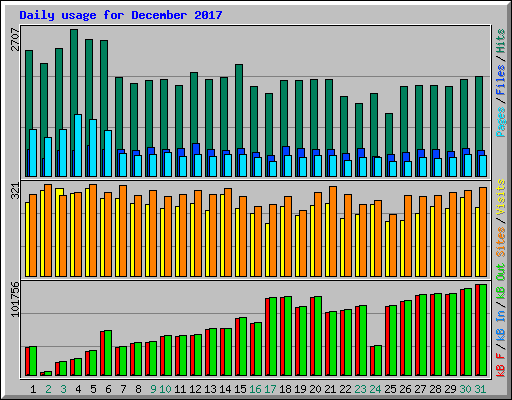The image size is (512, 400).
Task: Click day label 31 on the x-axis
Action: [480, 389]
